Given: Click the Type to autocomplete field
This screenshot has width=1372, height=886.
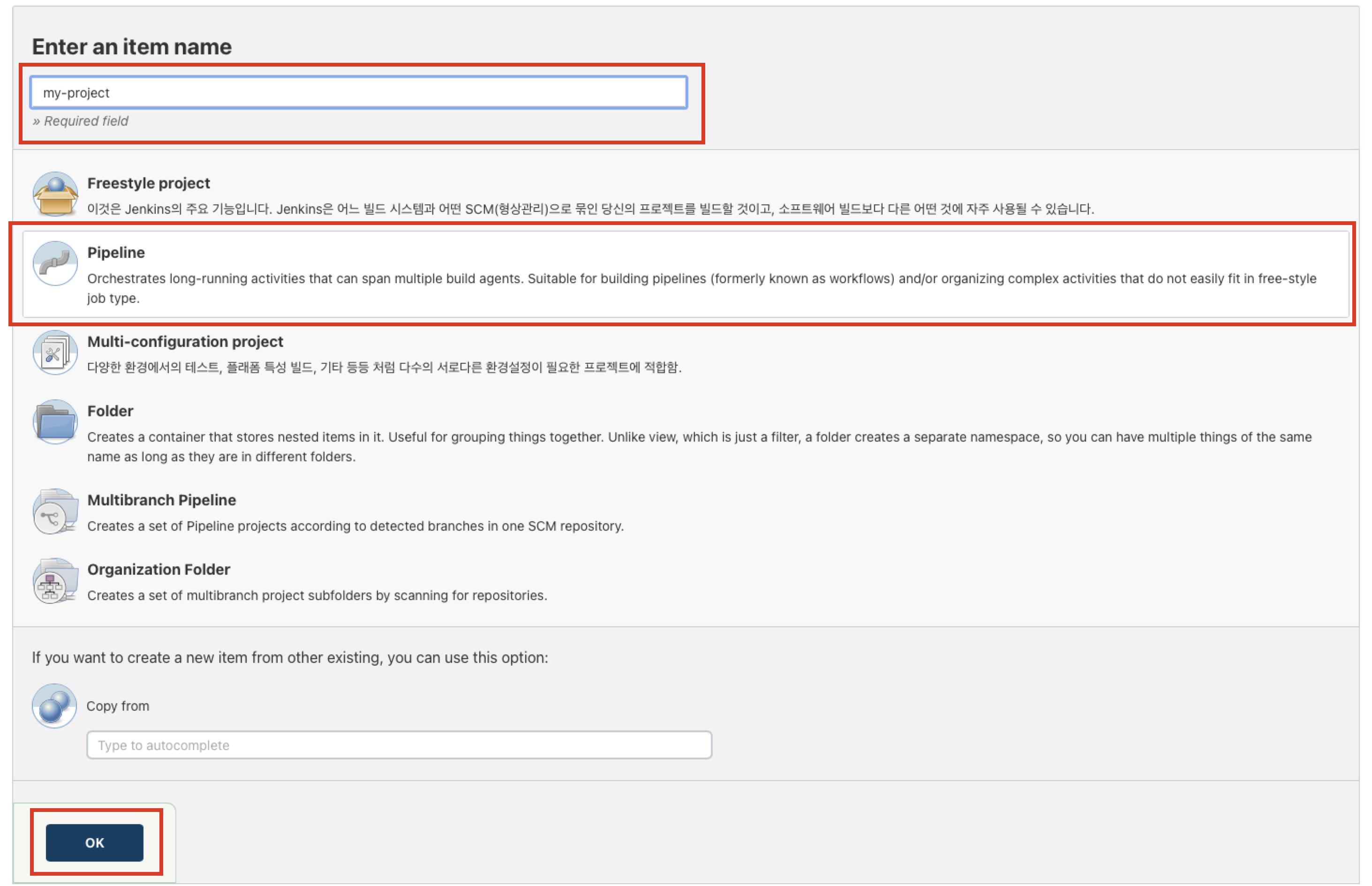Looking at the screenshot, I should click(x=399, y=745).
